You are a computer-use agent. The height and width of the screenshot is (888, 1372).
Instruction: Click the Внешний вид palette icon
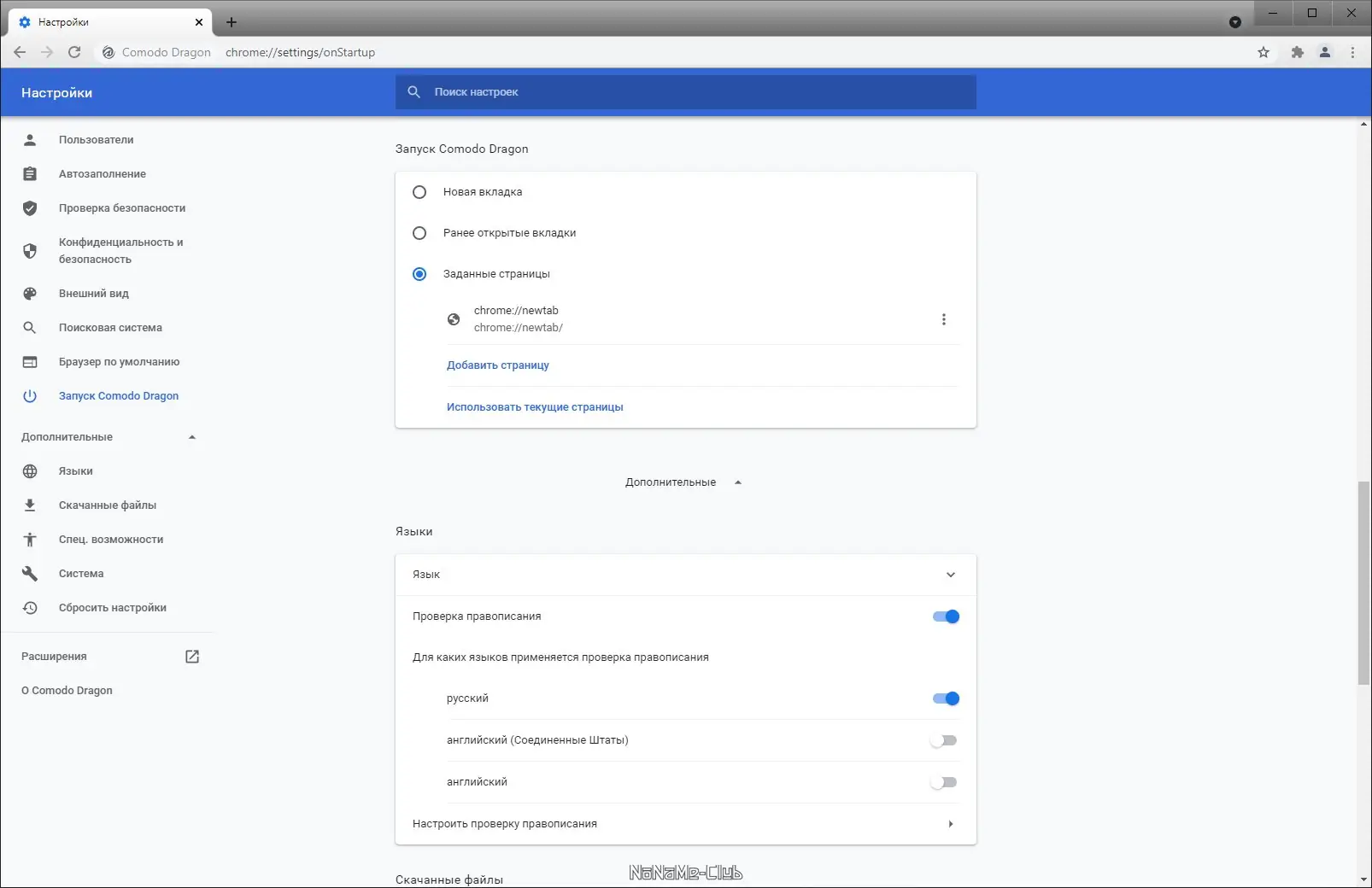pyautogui.click(x=30, y=294)
